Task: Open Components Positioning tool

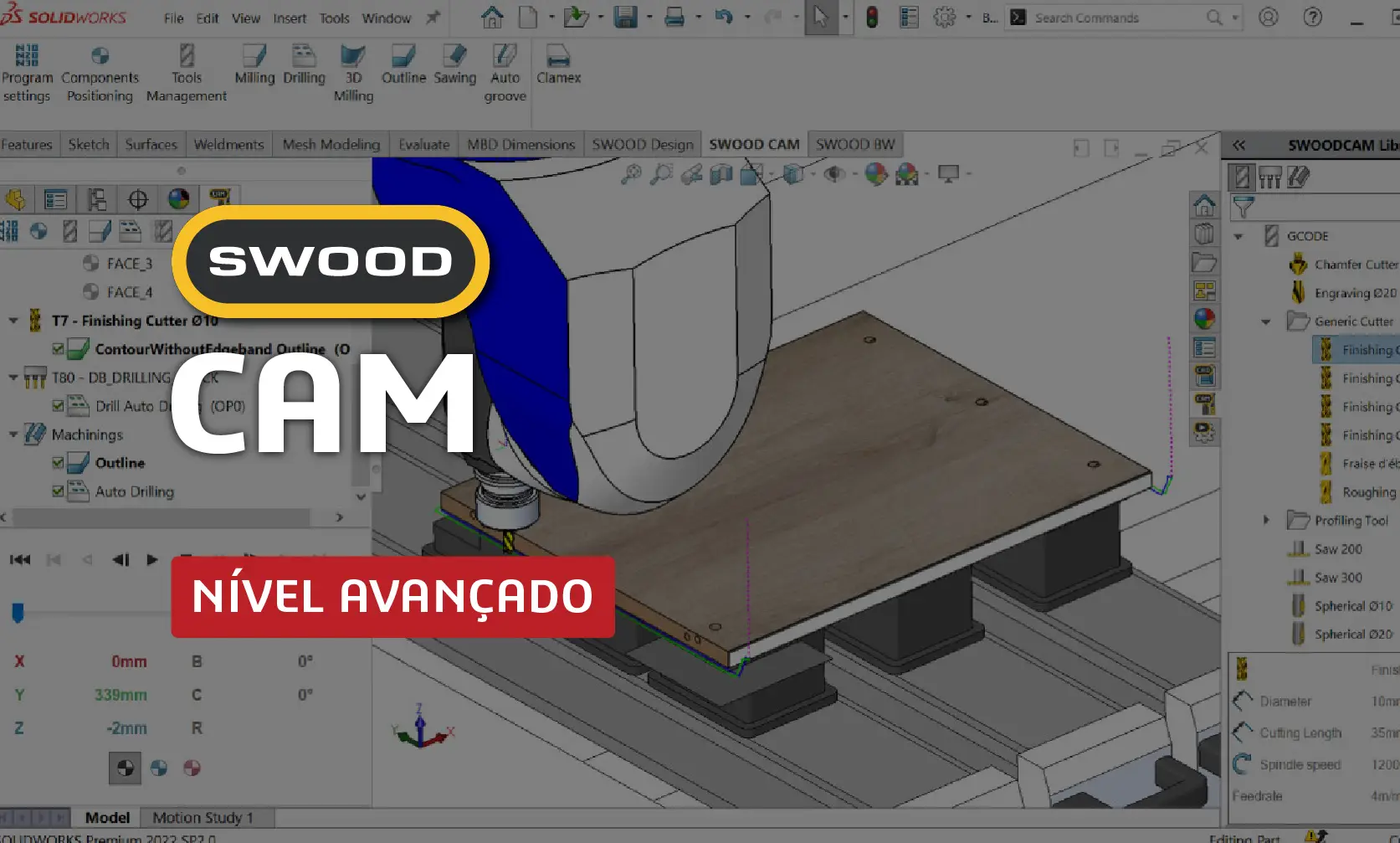Action: (100, 74)
